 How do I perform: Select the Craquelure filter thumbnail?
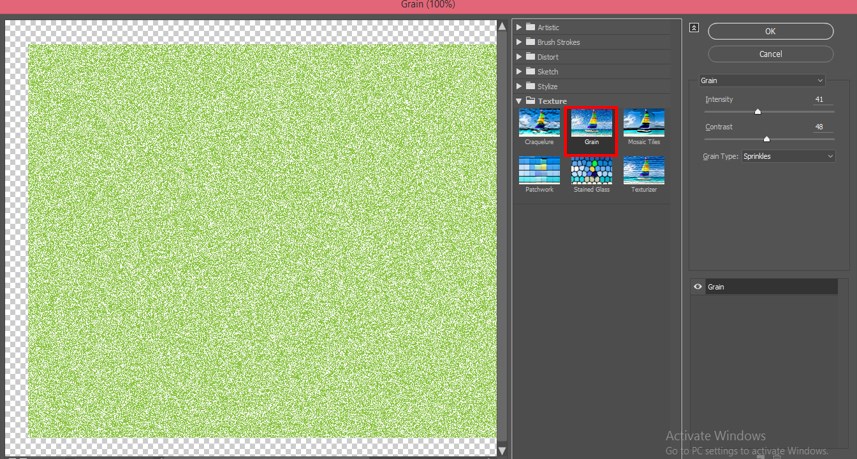539,123
